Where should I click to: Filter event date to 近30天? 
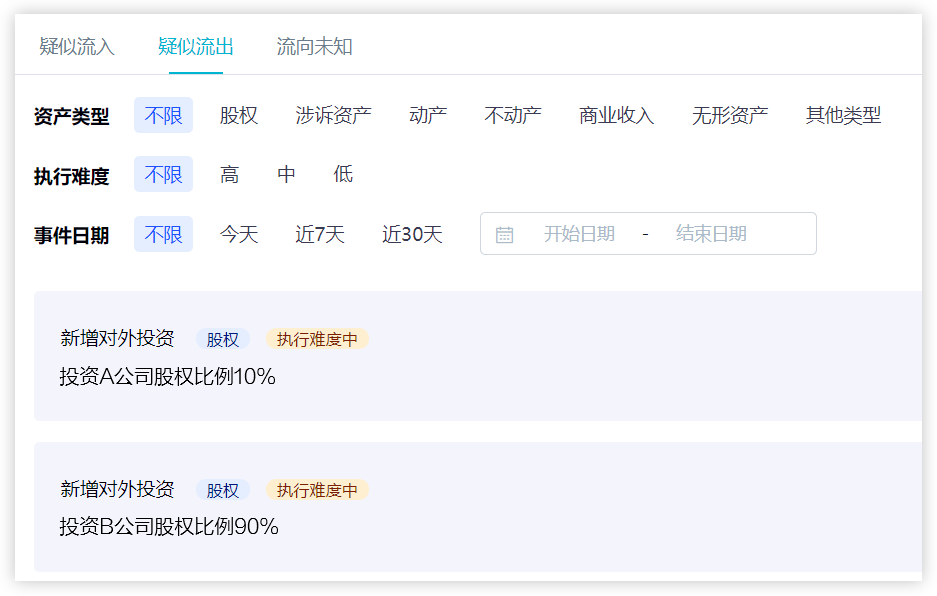(412, 234)
